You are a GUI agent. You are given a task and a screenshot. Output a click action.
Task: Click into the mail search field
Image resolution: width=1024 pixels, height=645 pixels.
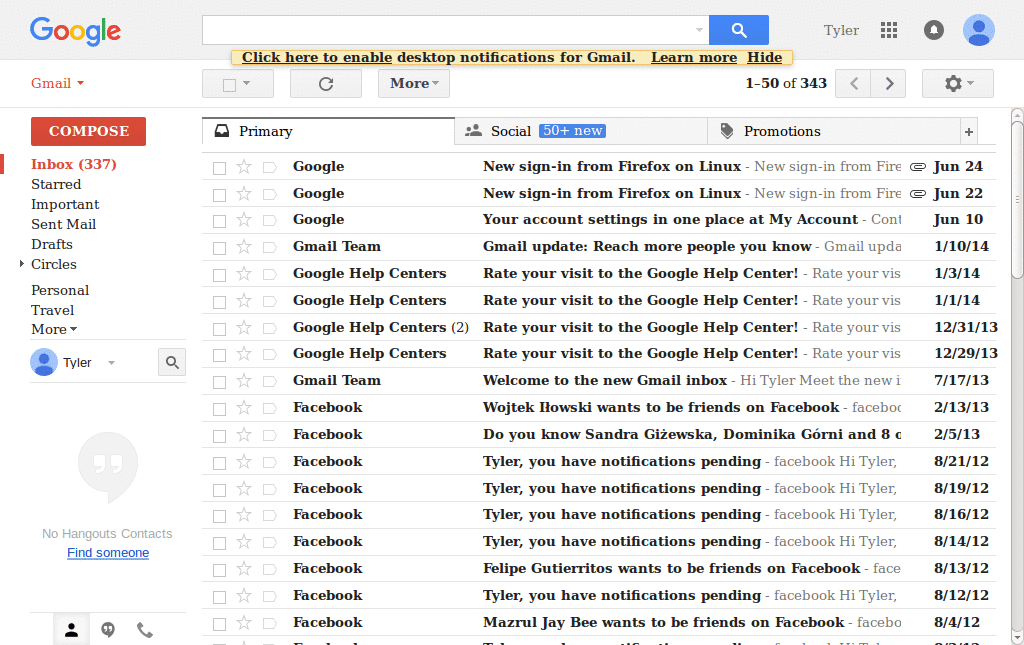coord(448,30)
